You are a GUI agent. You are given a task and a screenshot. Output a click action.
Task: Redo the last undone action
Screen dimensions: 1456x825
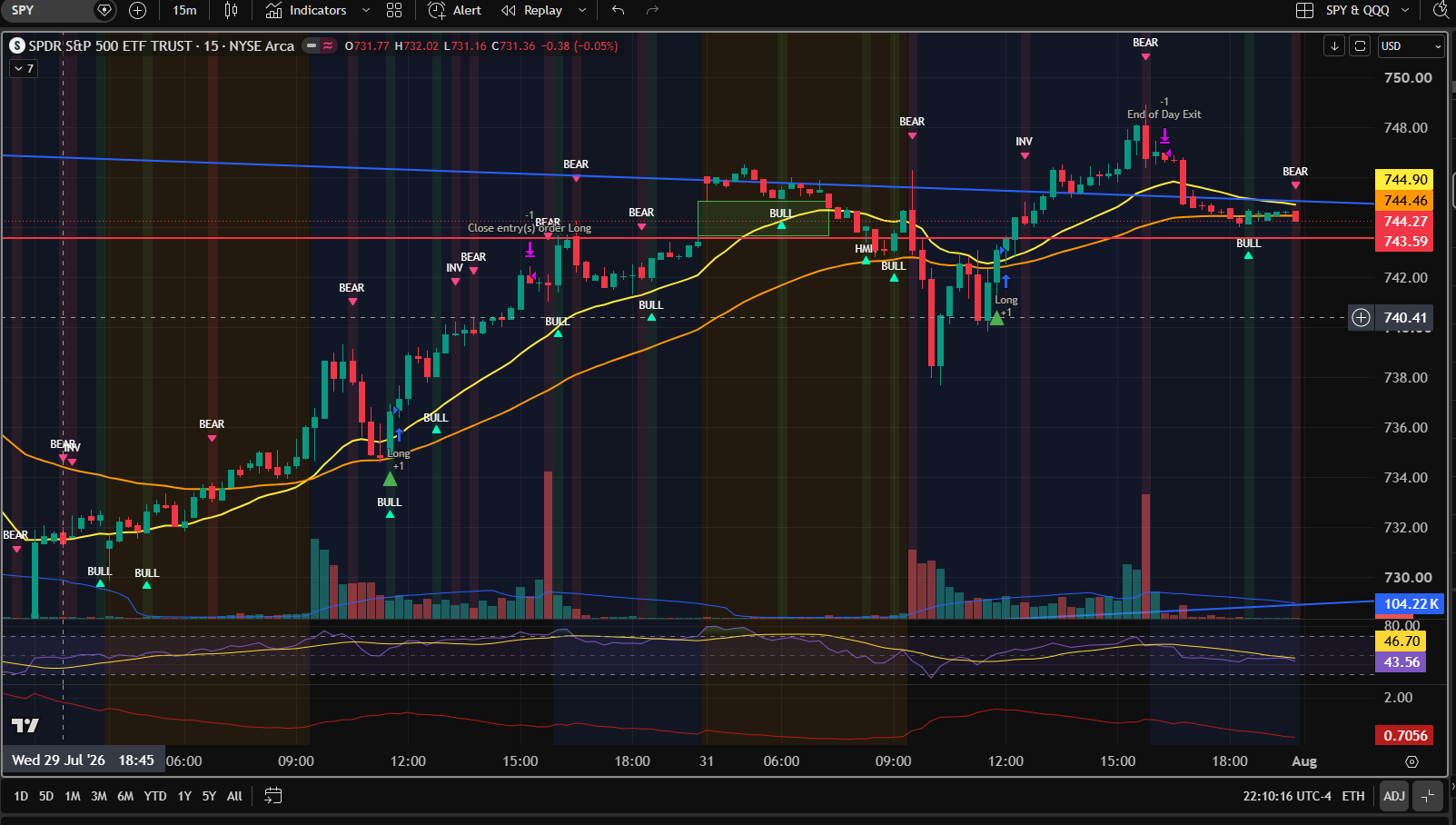652,10
